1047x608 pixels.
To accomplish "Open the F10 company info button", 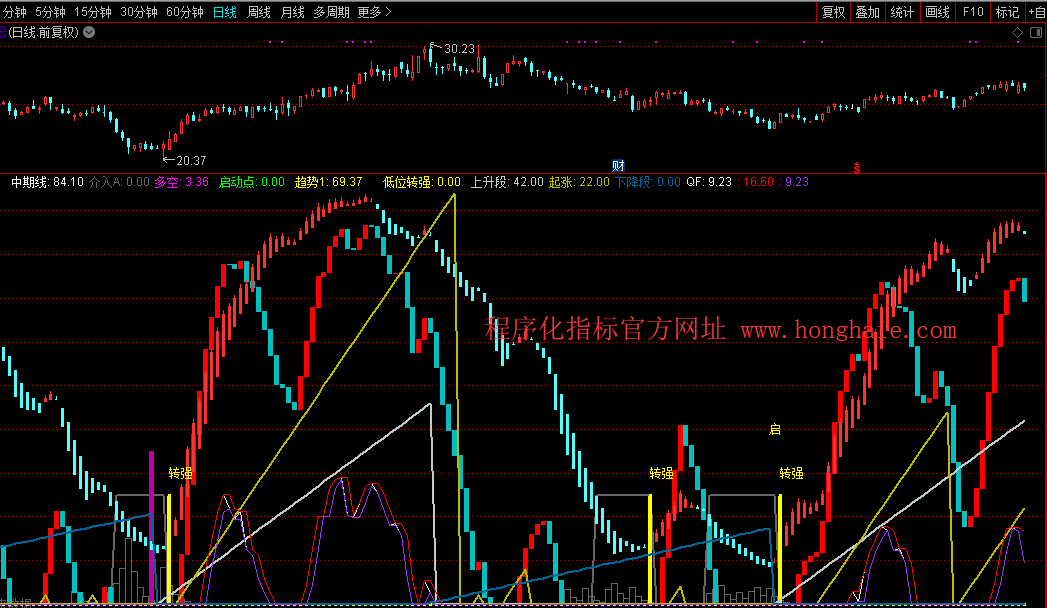I will tap(972, 12).
